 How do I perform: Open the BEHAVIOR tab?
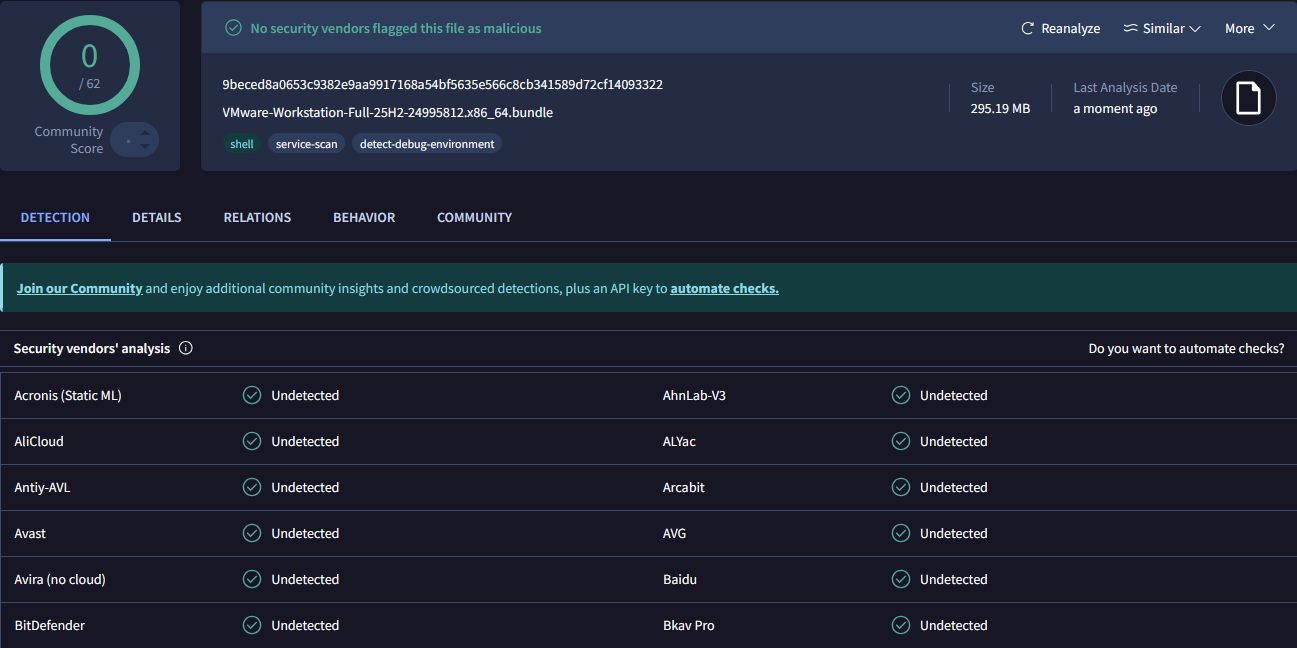(364, 218)
